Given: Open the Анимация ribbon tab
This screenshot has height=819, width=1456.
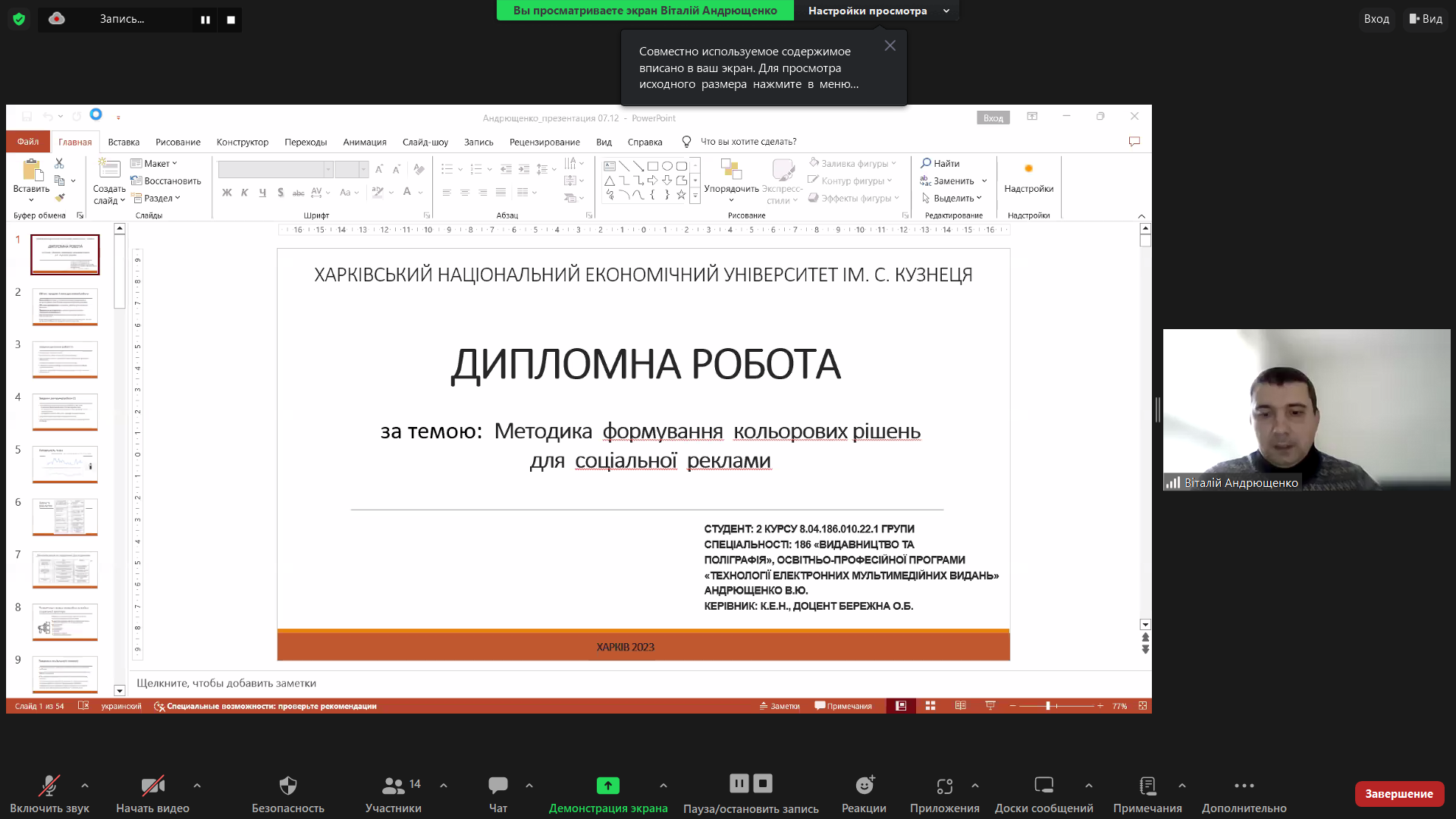Looking at the screenshot, I should pyautogui.click(x=365, y=142).
